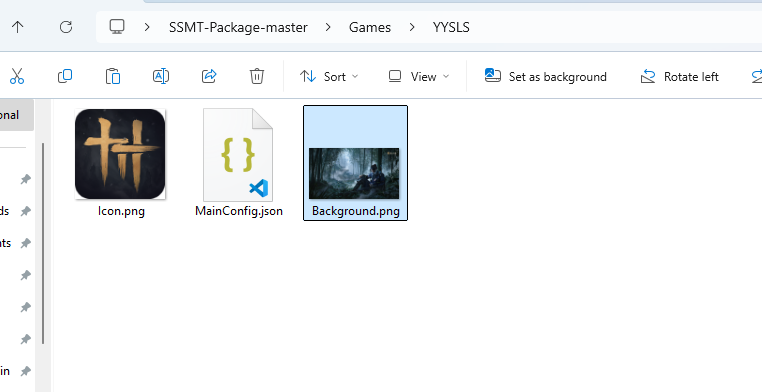762x392 pixels.
Task: Click the This PC monitor icon in address bar
Action: pos(117,27)
